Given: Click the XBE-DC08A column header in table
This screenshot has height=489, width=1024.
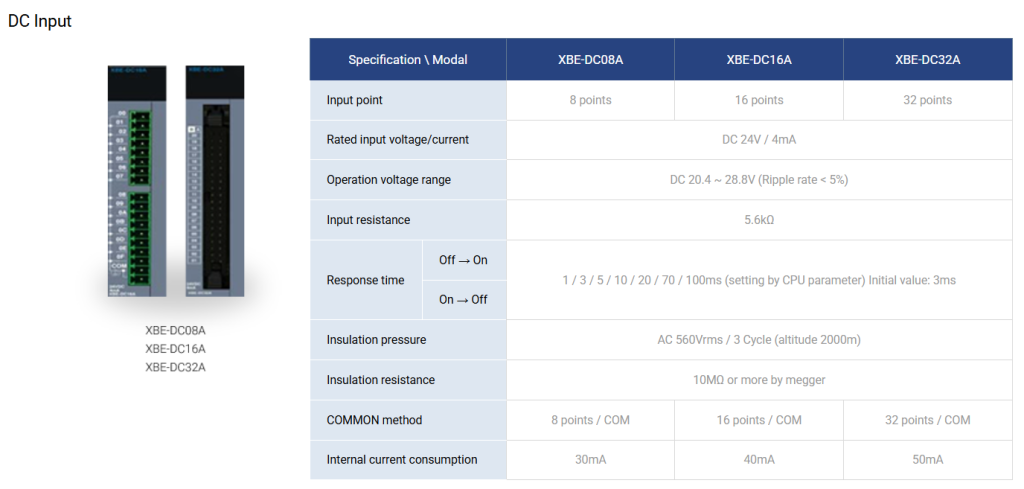Looking at the screenshot, I should 590,60.
